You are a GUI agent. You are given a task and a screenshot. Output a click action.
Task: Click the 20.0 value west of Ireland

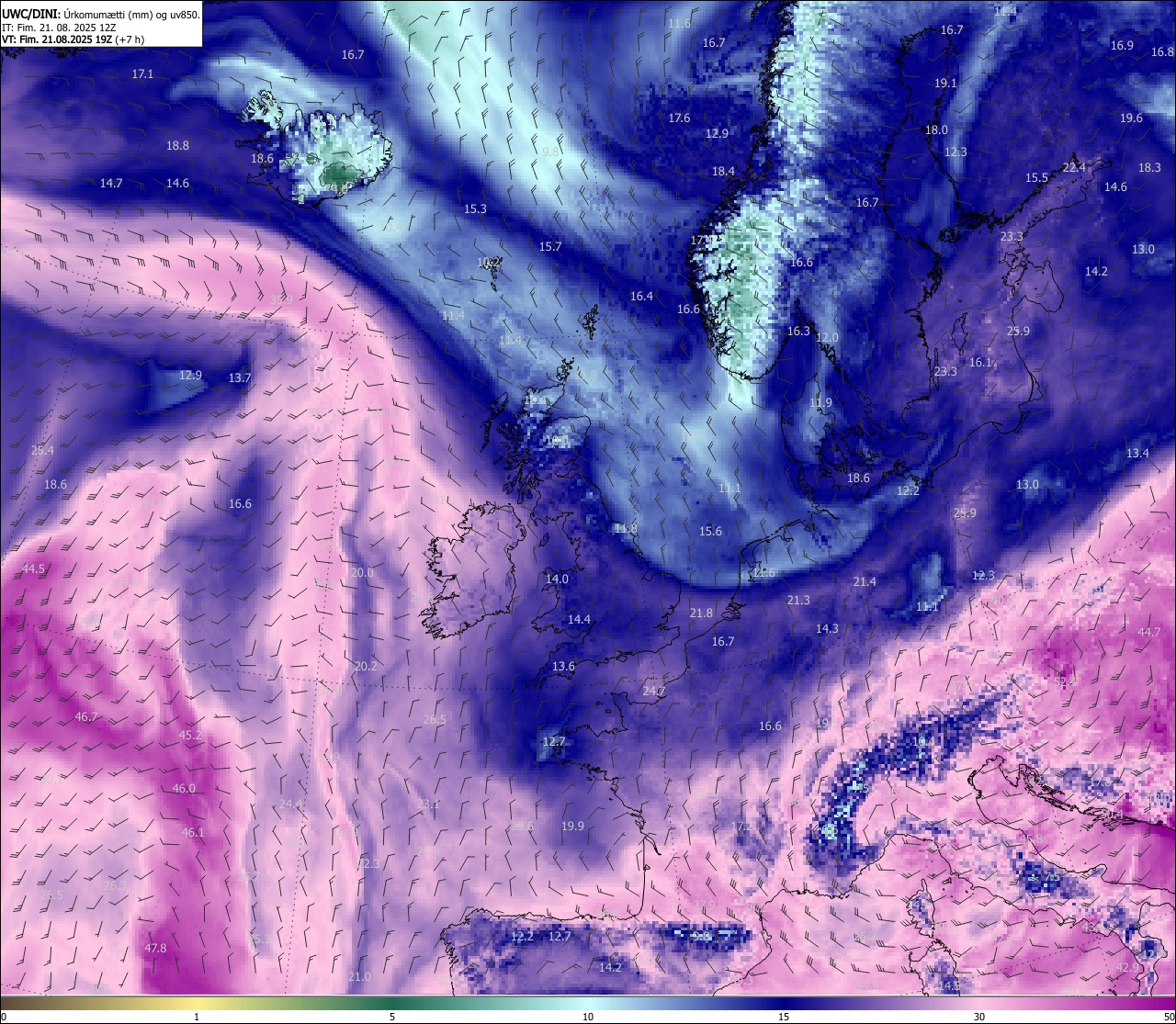tap(362, 572)
